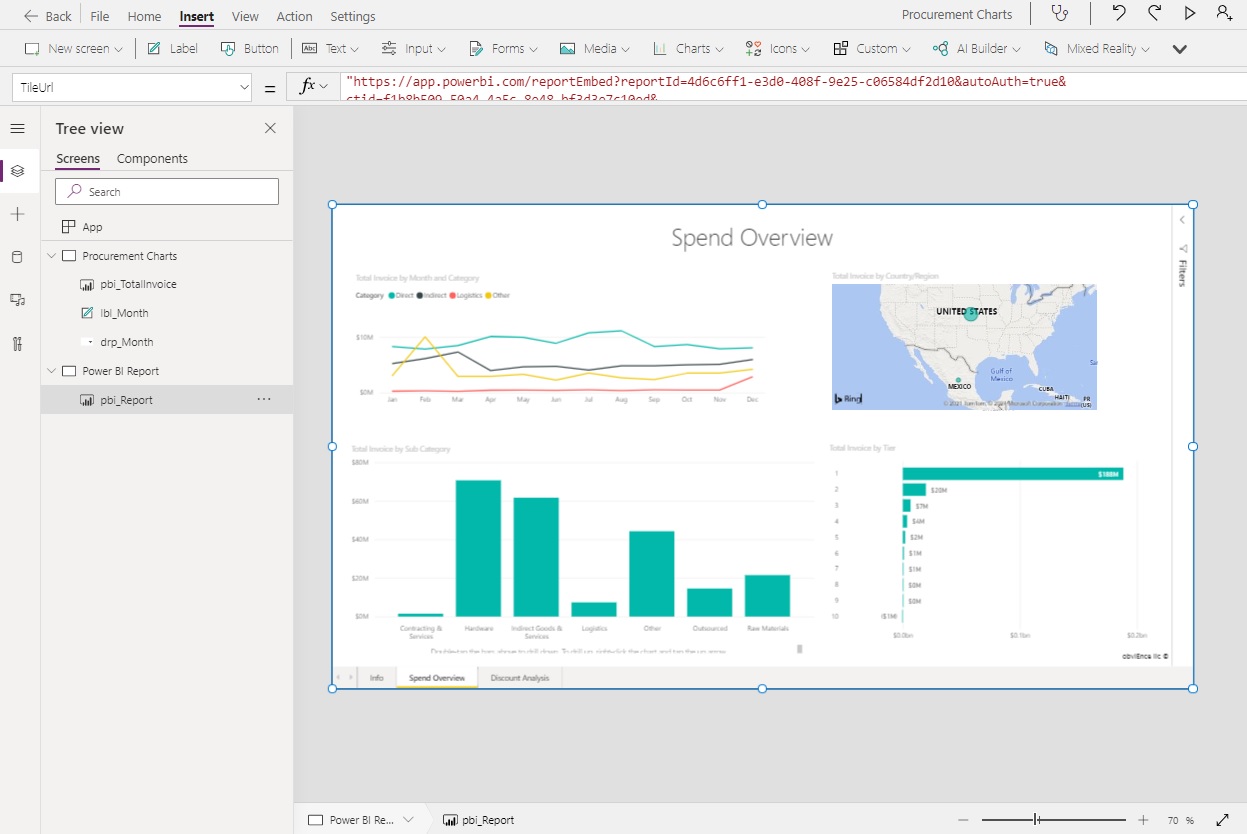Redo the last change
This screenshot has height=834, width=1247.
pos(1153,14)
